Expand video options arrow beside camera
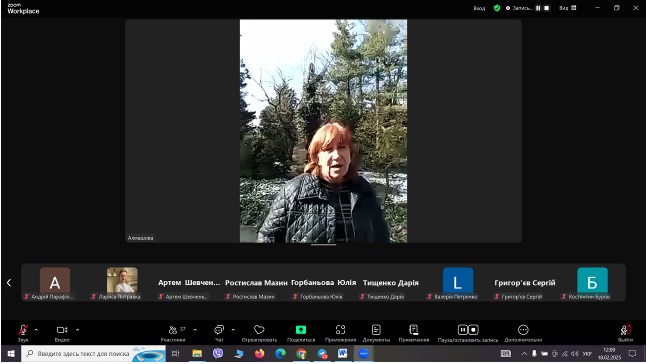The width and height of the screenshot is (646, 364). pyautogui.click(x=77, y=330)
